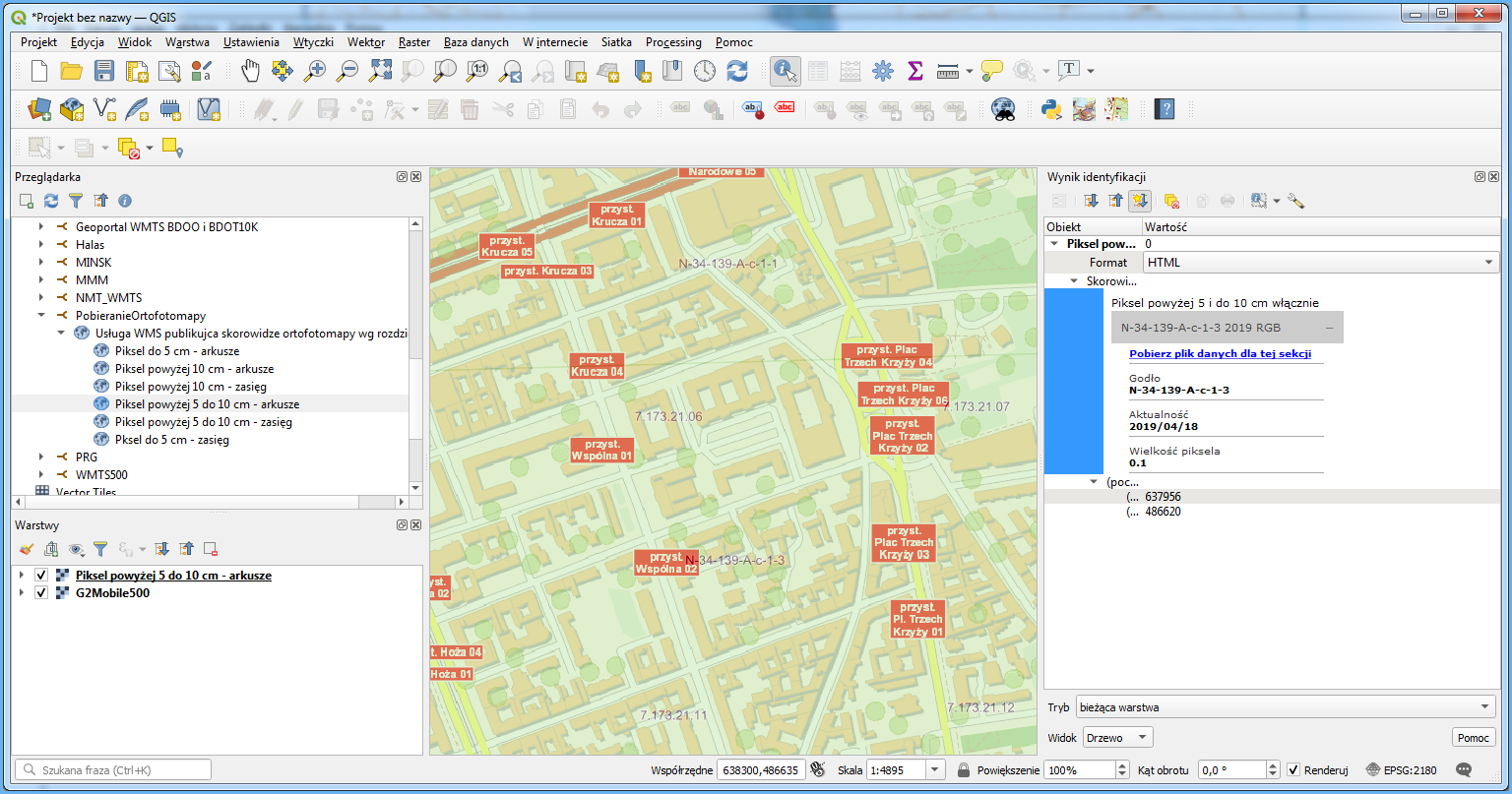Open the Widok Drzewo dropdown
Screen dimensions: 1512x794
(x=1117, y=738)
